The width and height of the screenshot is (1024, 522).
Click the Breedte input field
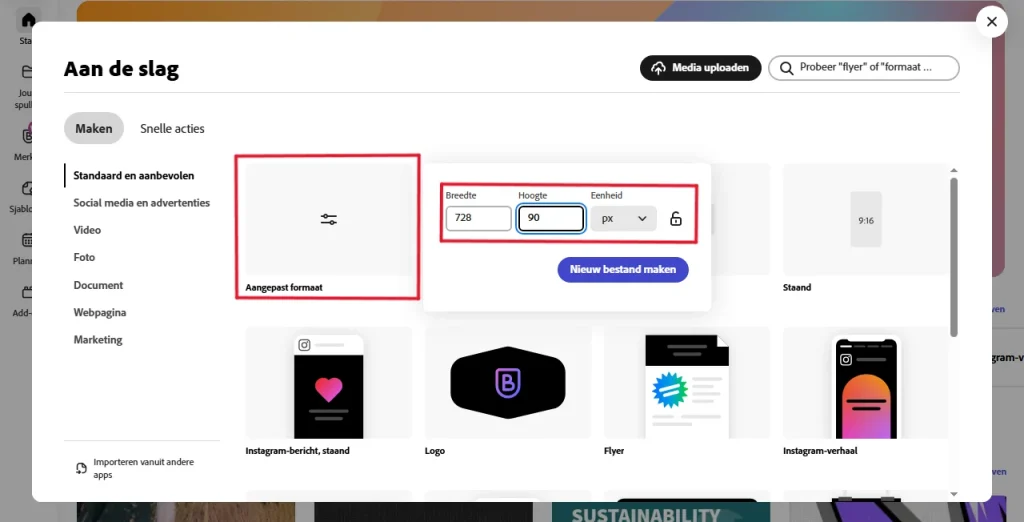(479, 218)
